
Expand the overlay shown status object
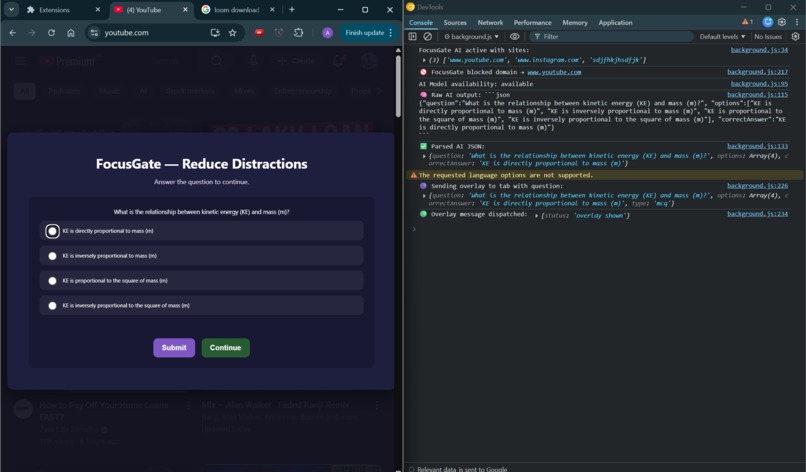click(536, 215)
